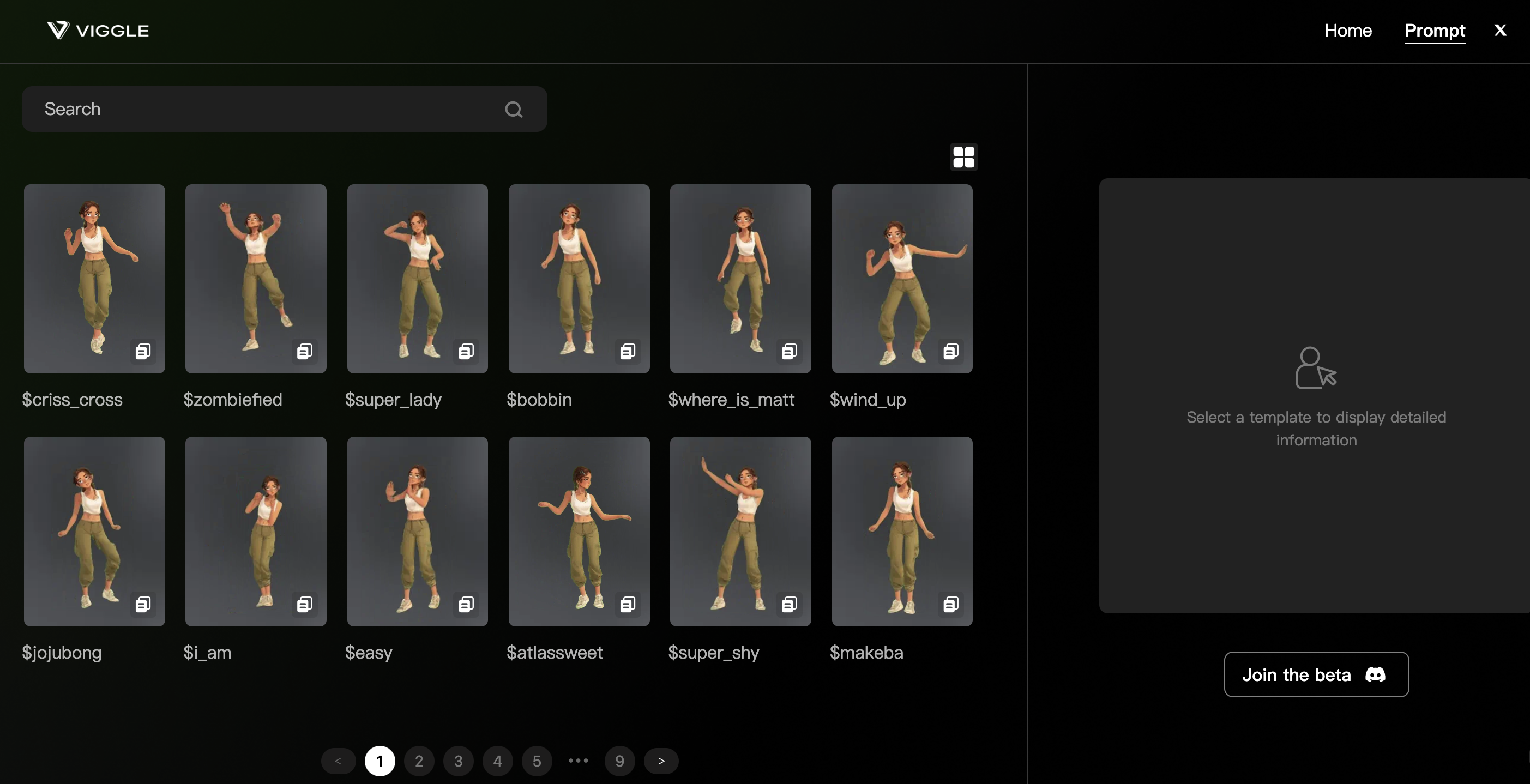1530x784 pixels.
Task: Close the menu with the X
Action: (1499, 31)
